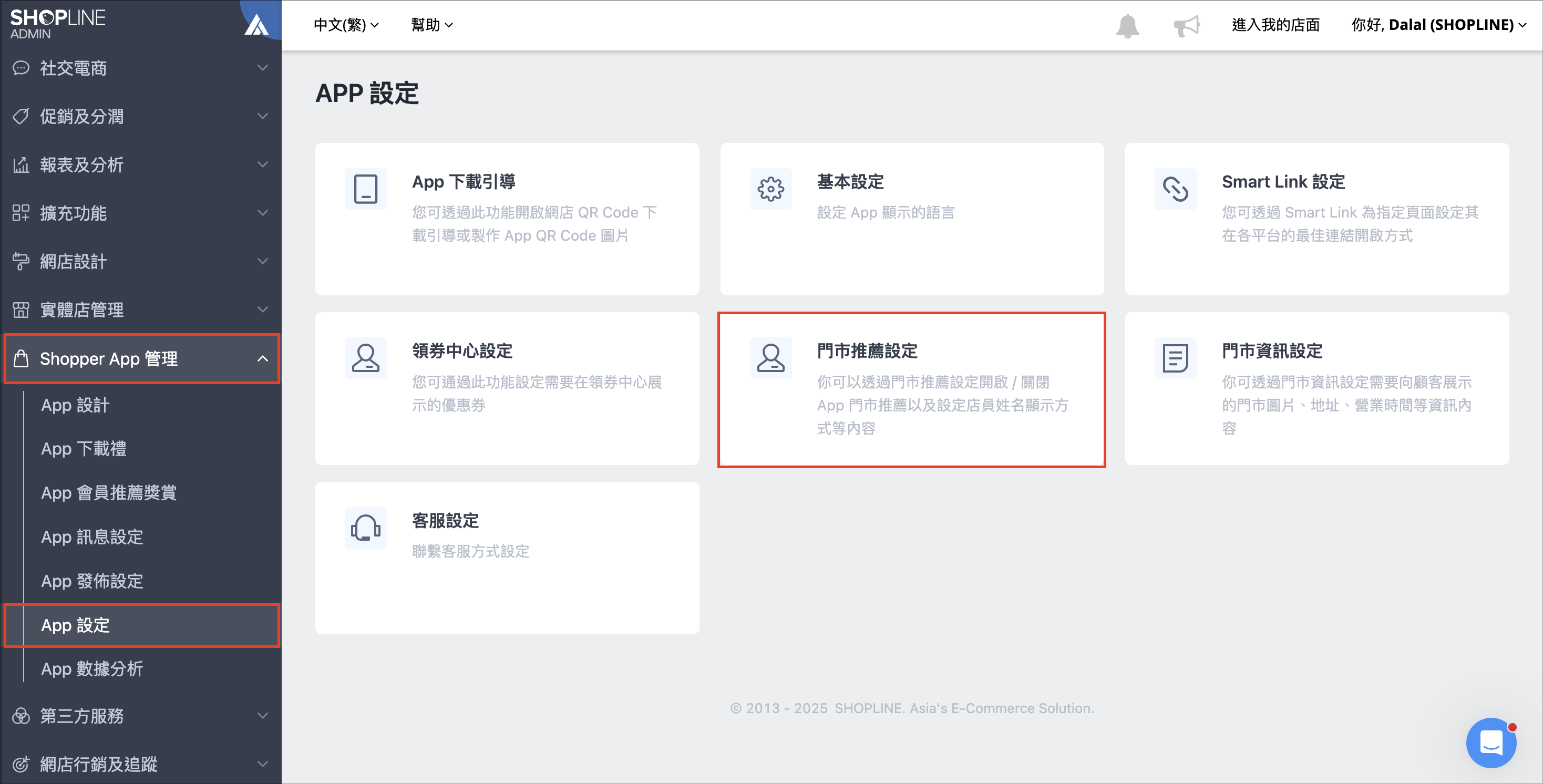Click the 進入我的店面 link
Image resolution: width=1543 pixels, height=784 pixels.
1275,25
